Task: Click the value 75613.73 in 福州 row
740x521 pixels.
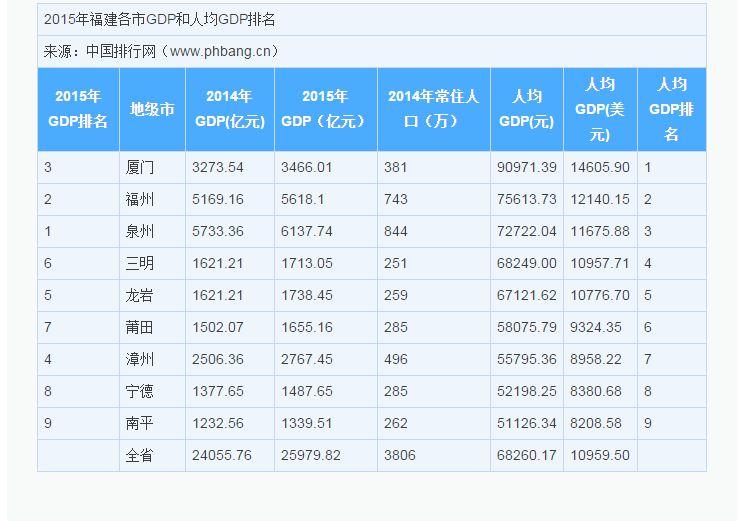Action: coord(527,199)
